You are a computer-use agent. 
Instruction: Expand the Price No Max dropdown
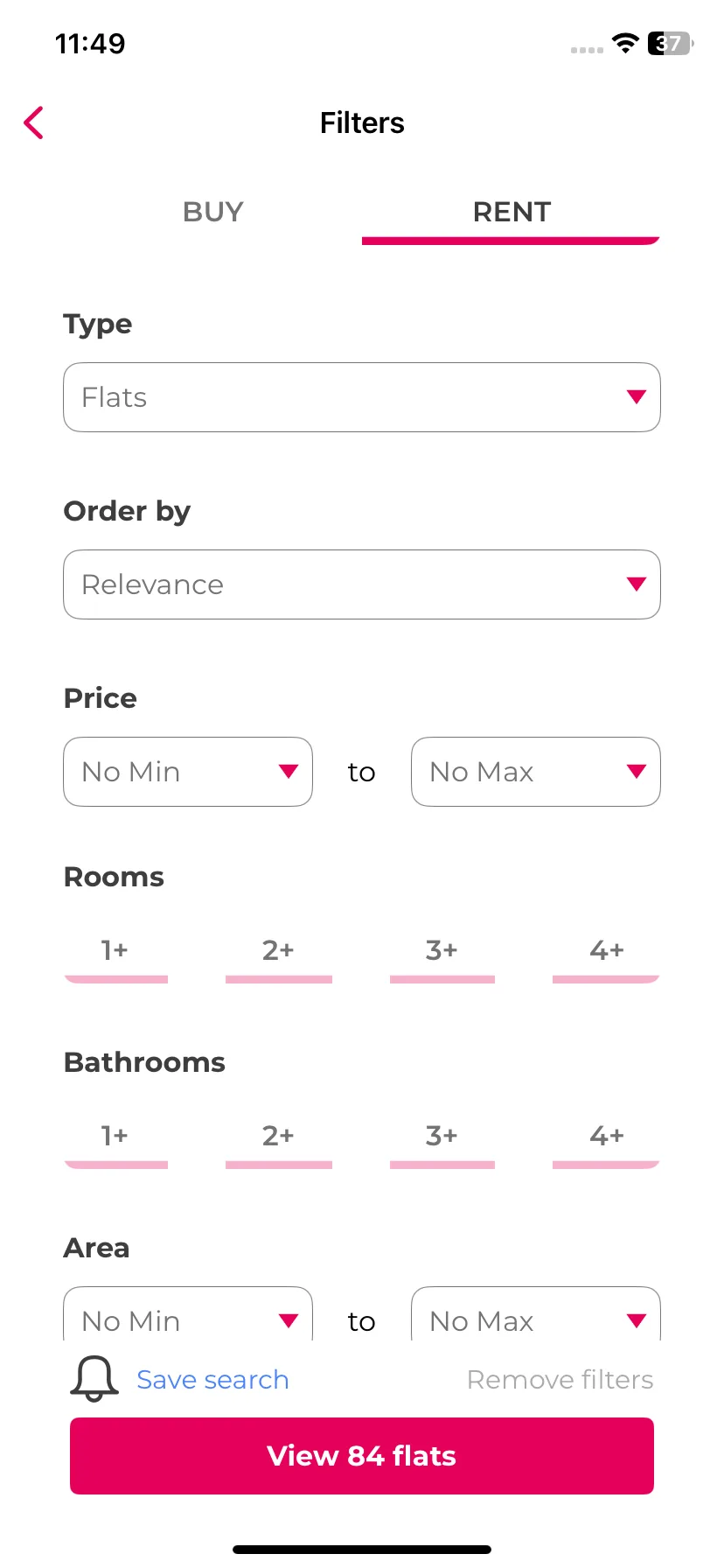pyautogui.click(x=536, y=772)
